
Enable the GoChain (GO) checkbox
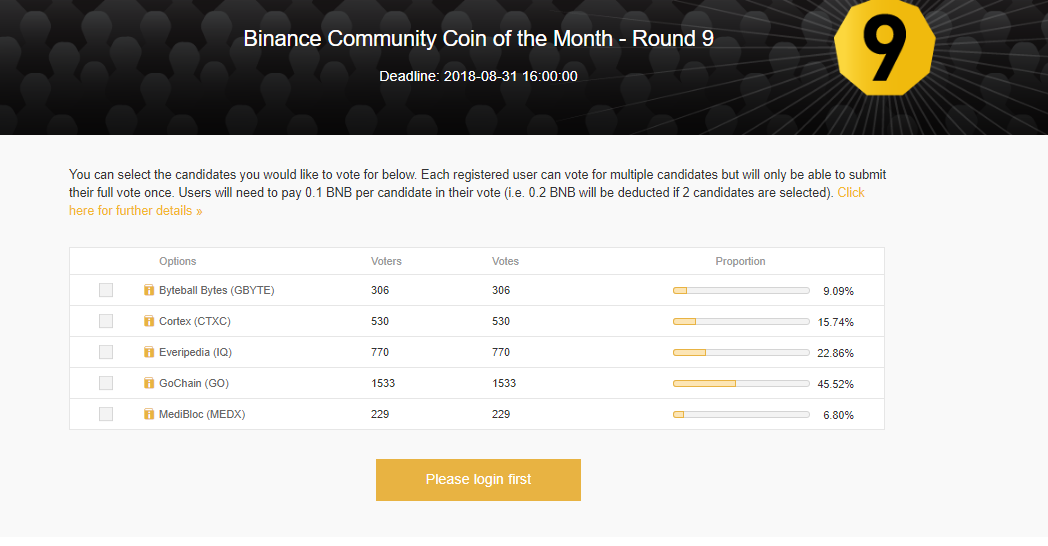(106, 383)
